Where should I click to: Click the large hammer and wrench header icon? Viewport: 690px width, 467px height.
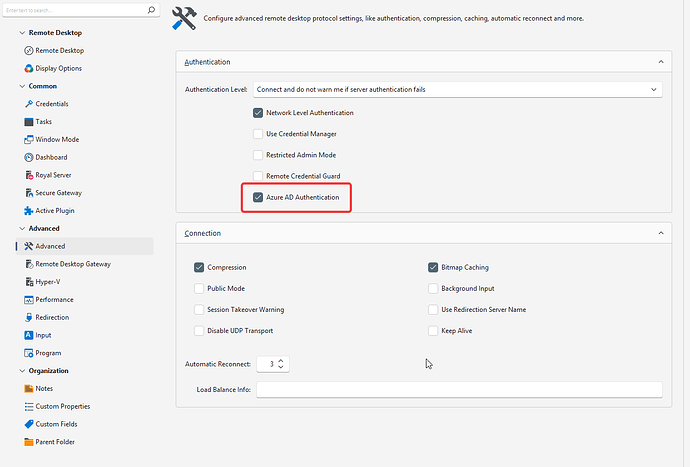click(184, 18)
